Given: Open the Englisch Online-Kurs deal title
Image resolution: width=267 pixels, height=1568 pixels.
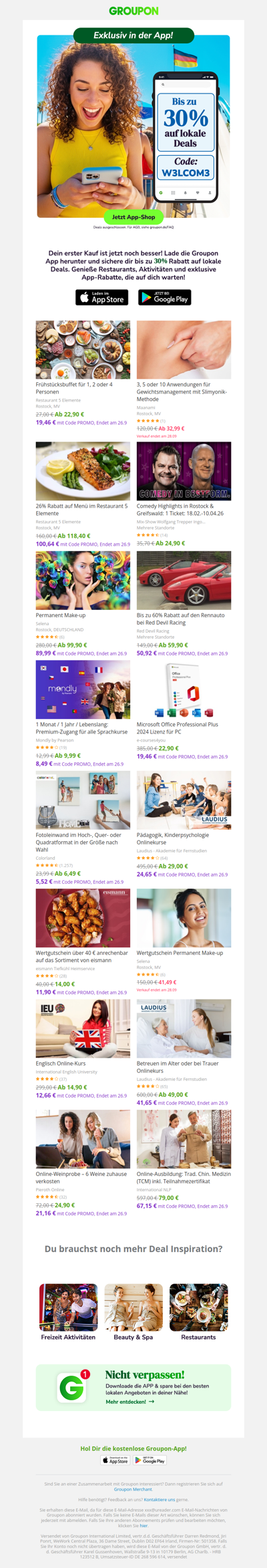Looking at the screenshot, I should coord(61,1063).
